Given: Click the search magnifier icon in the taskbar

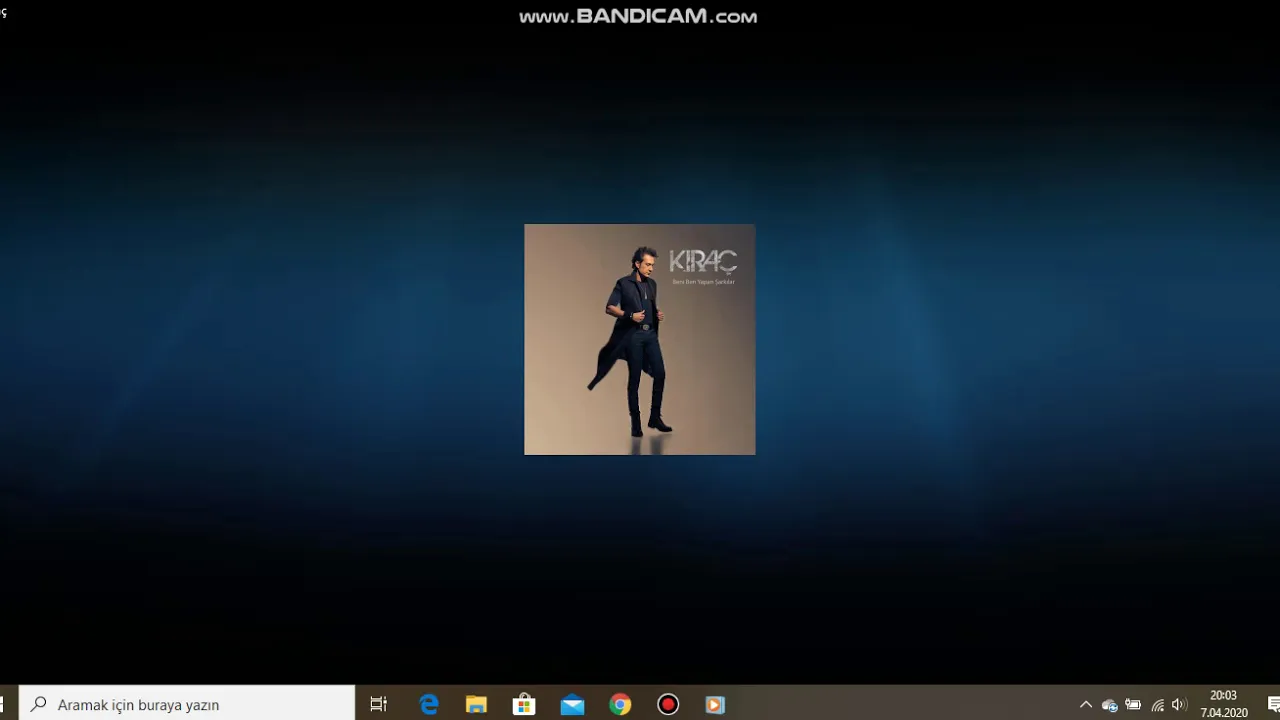Looking at the screenshot, I should pyautogui.click(x=39, y=704).
